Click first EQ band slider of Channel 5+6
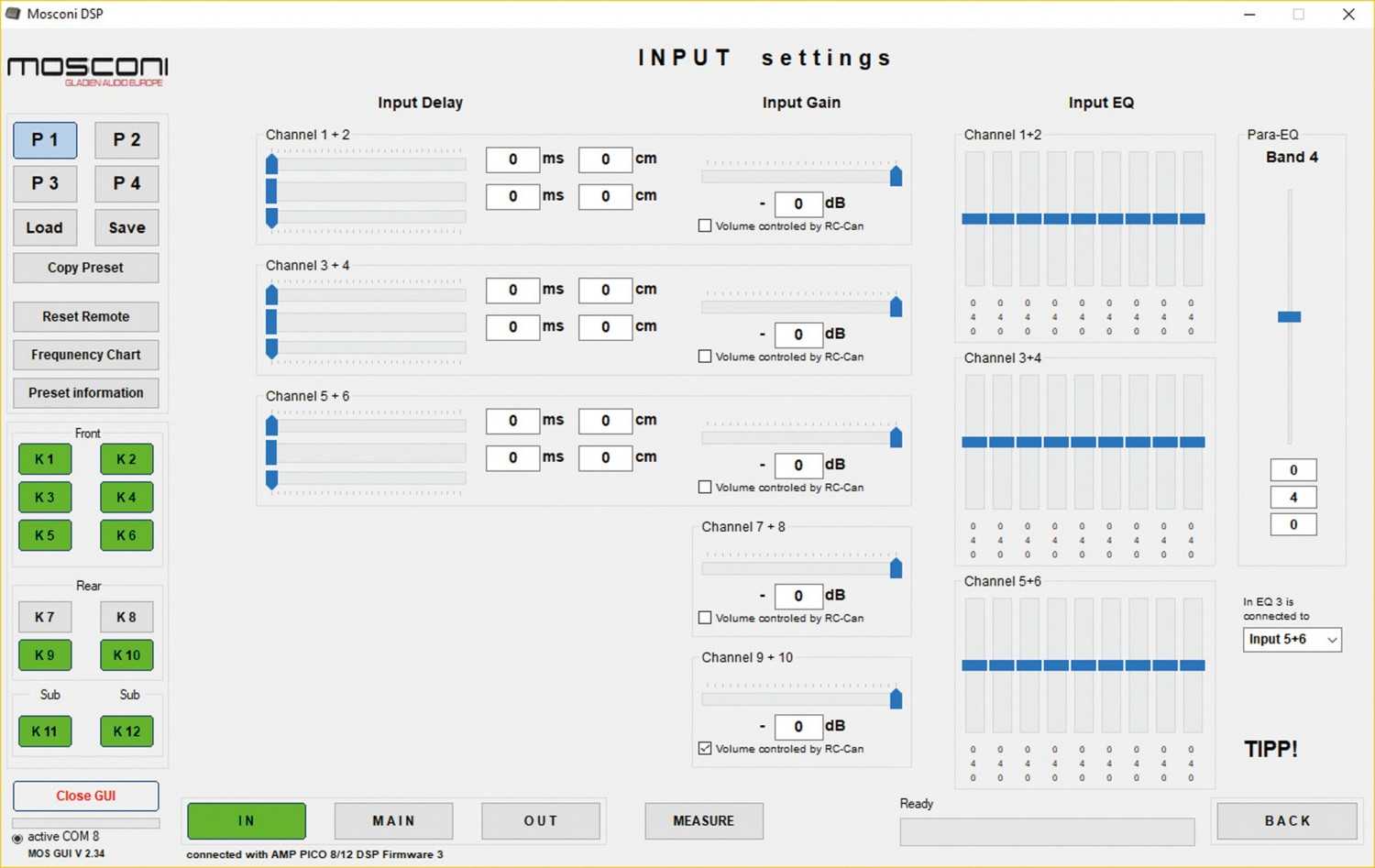This screenshot has width=1375, height=868. tap(974, 665)
